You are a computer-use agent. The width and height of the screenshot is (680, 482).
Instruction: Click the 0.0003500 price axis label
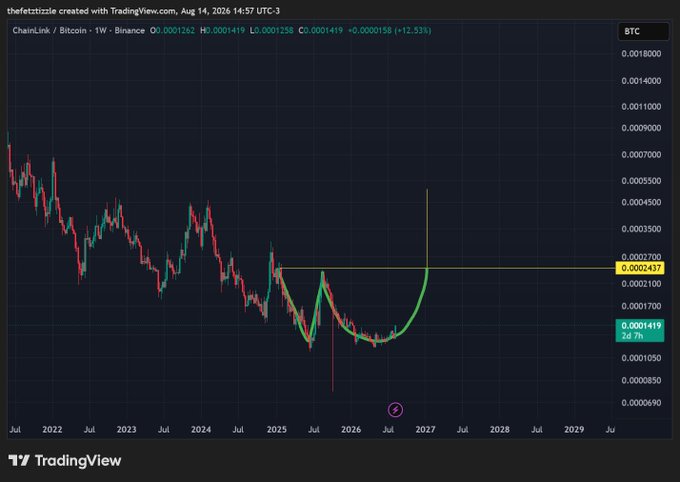[x=641, y=229]
